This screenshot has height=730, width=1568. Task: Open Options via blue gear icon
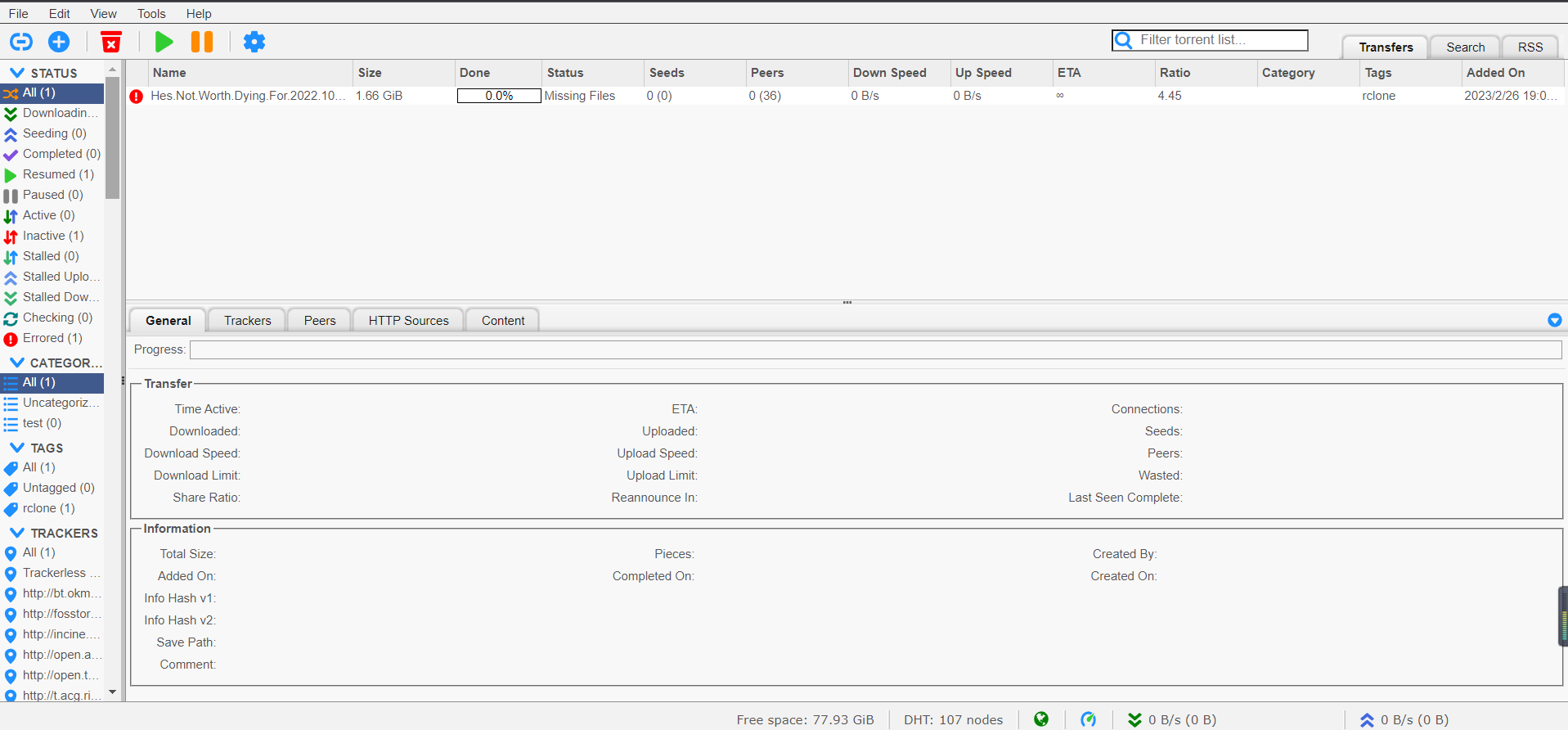point(254,41)
